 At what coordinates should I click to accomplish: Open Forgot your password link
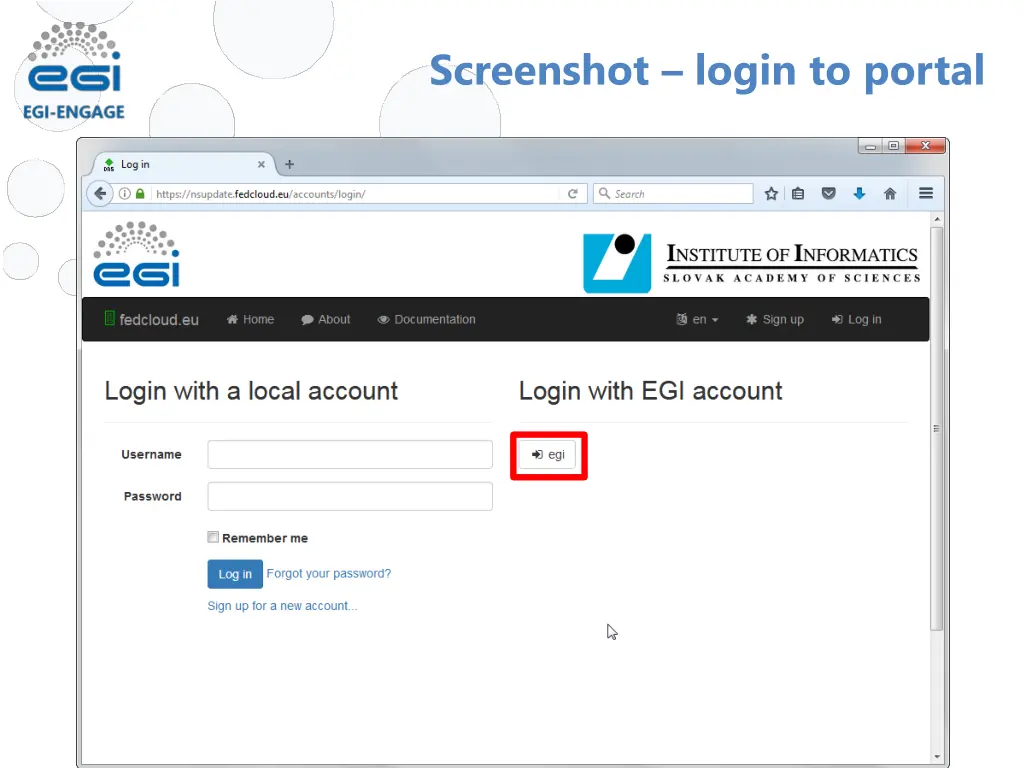pos(328,573)
